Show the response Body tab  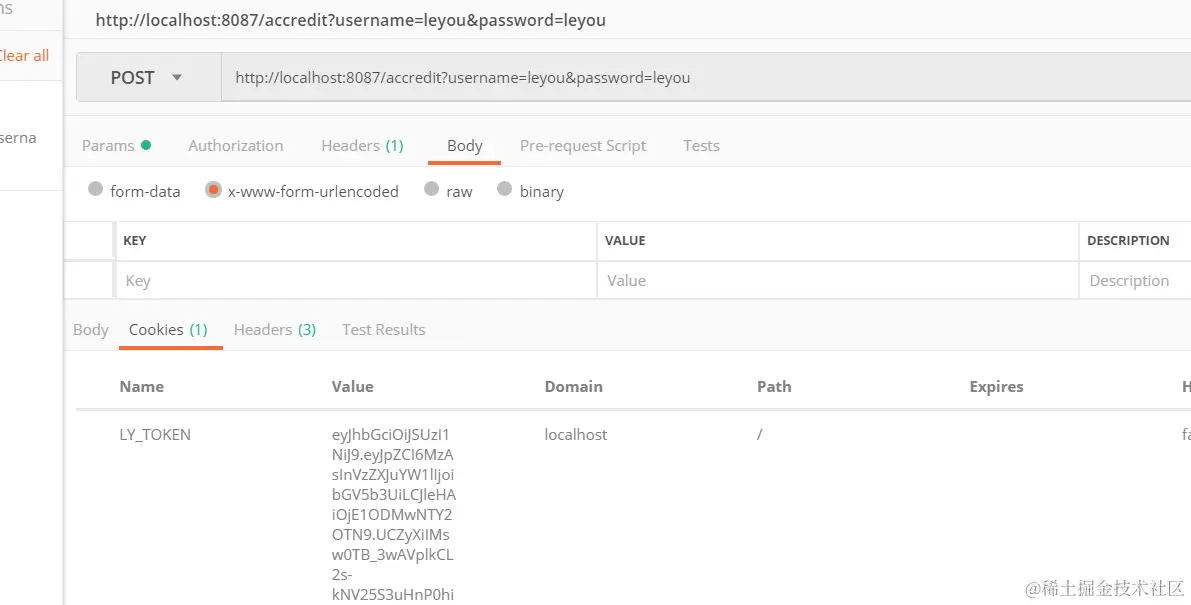click(x=91, y=330)
